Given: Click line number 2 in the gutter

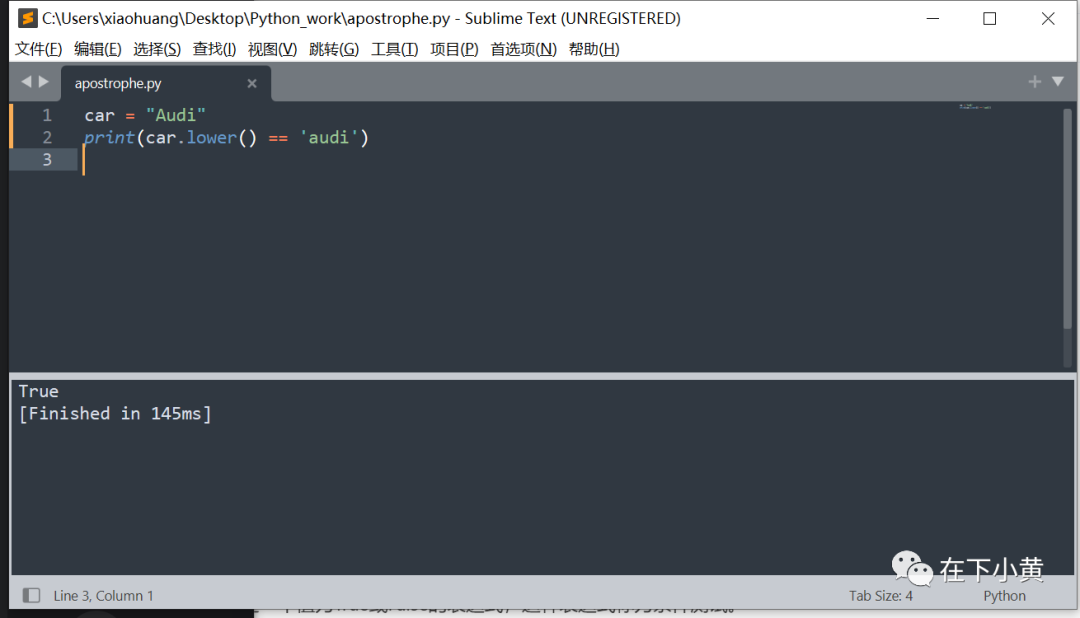Looking at the screenshot, I should point(47,137).
